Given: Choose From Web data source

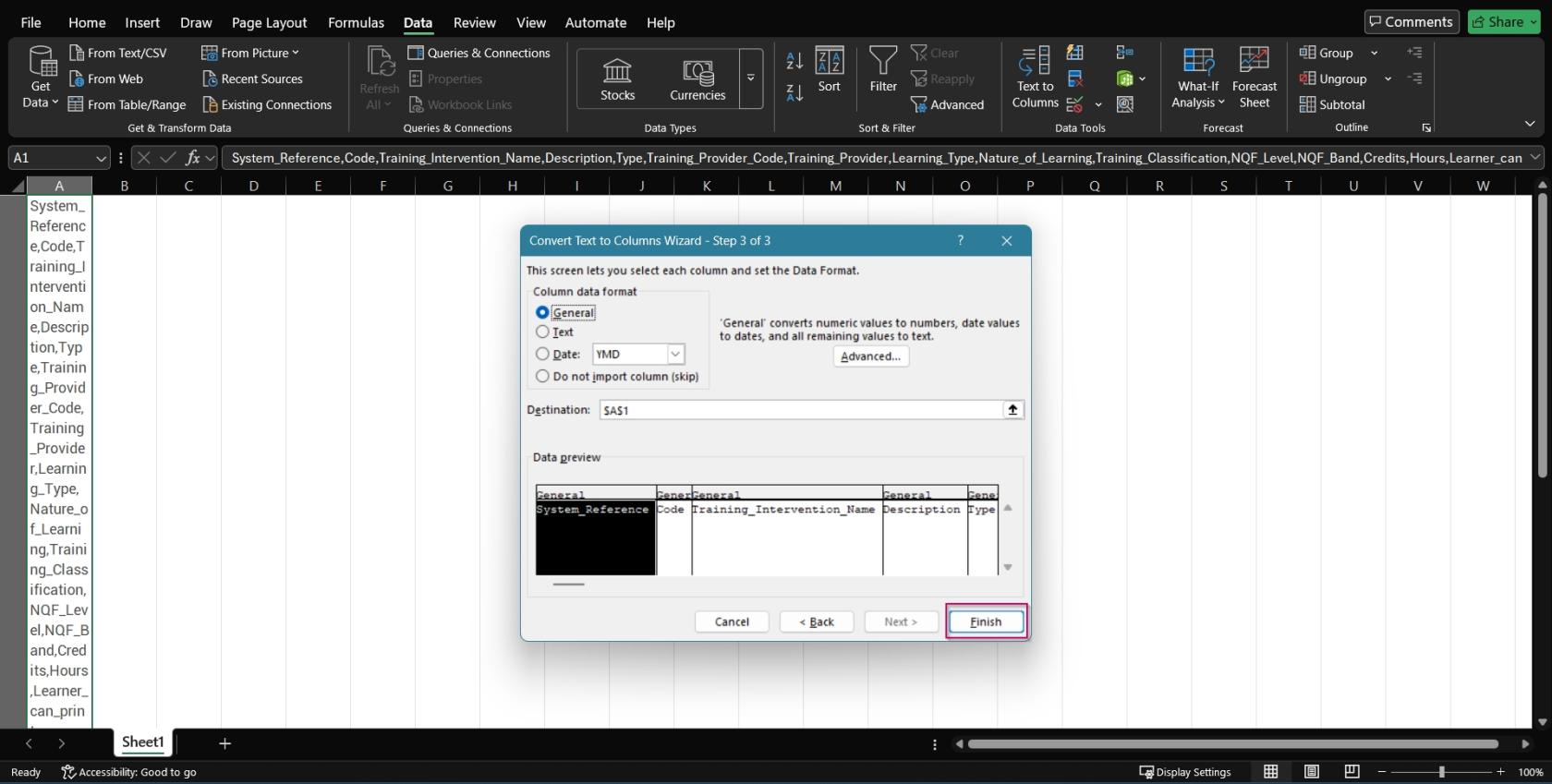Looking at the screenshot, I should click(x=106, y=78).
